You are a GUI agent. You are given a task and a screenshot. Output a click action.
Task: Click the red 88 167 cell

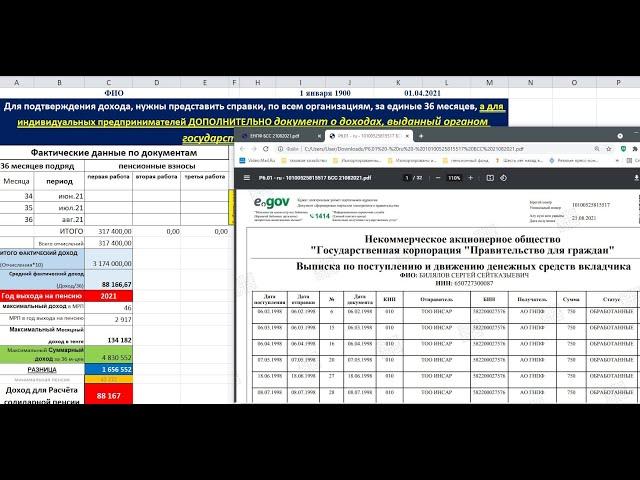(x=109, y=396)
